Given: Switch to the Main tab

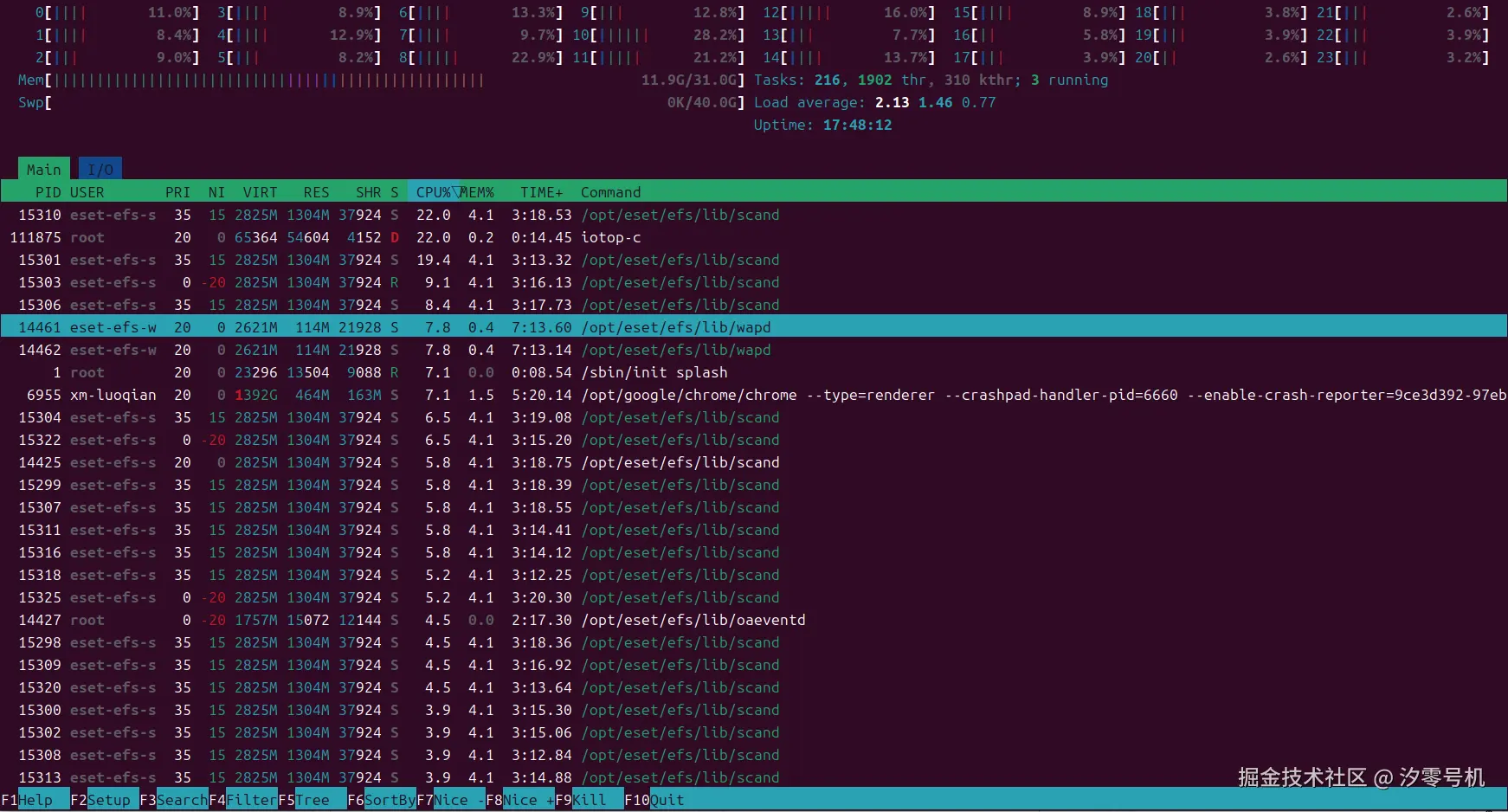Looking at the screenshot, I should [x=43, y=169].
